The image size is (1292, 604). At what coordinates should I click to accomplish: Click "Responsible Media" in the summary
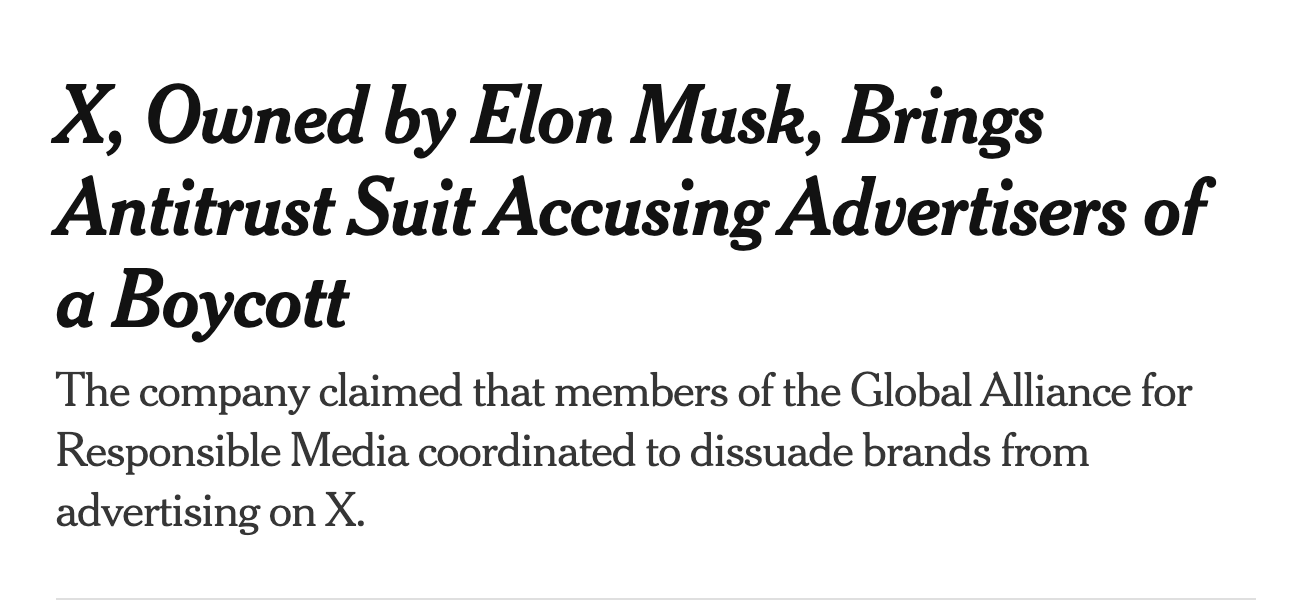232,452
